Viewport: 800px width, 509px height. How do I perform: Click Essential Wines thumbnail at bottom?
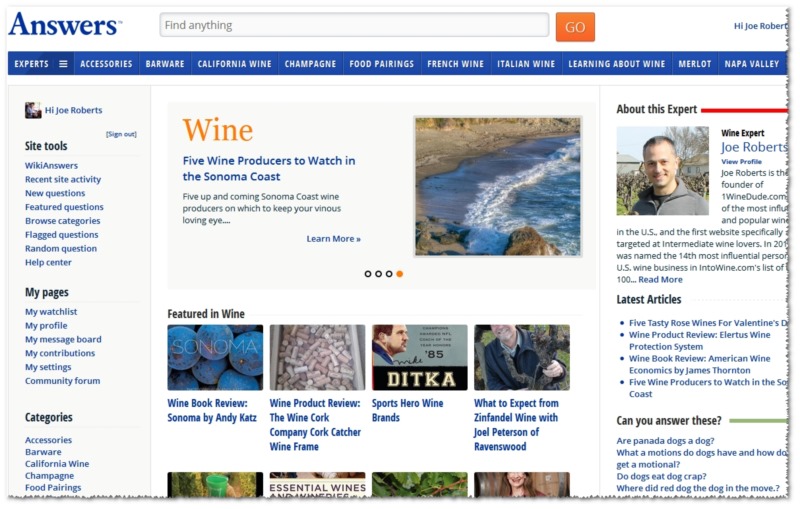click(317, 485)
